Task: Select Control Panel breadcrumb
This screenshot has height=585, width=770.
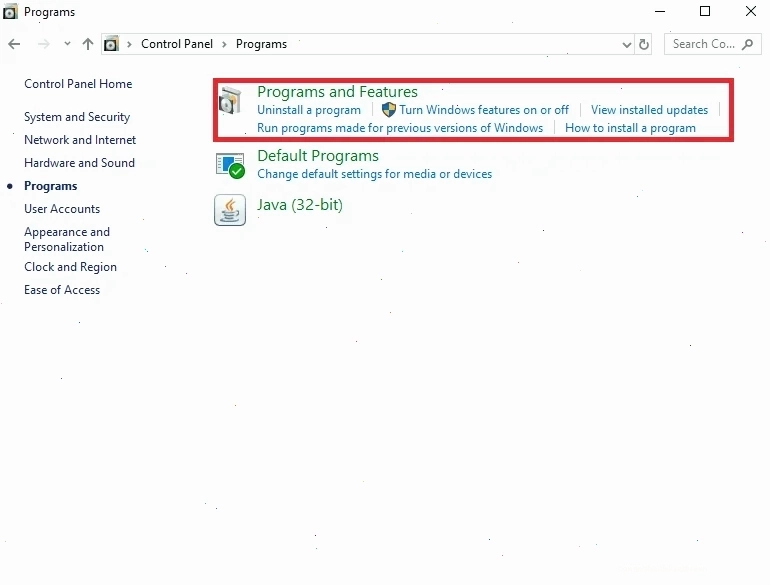Action: click(177, 44)
